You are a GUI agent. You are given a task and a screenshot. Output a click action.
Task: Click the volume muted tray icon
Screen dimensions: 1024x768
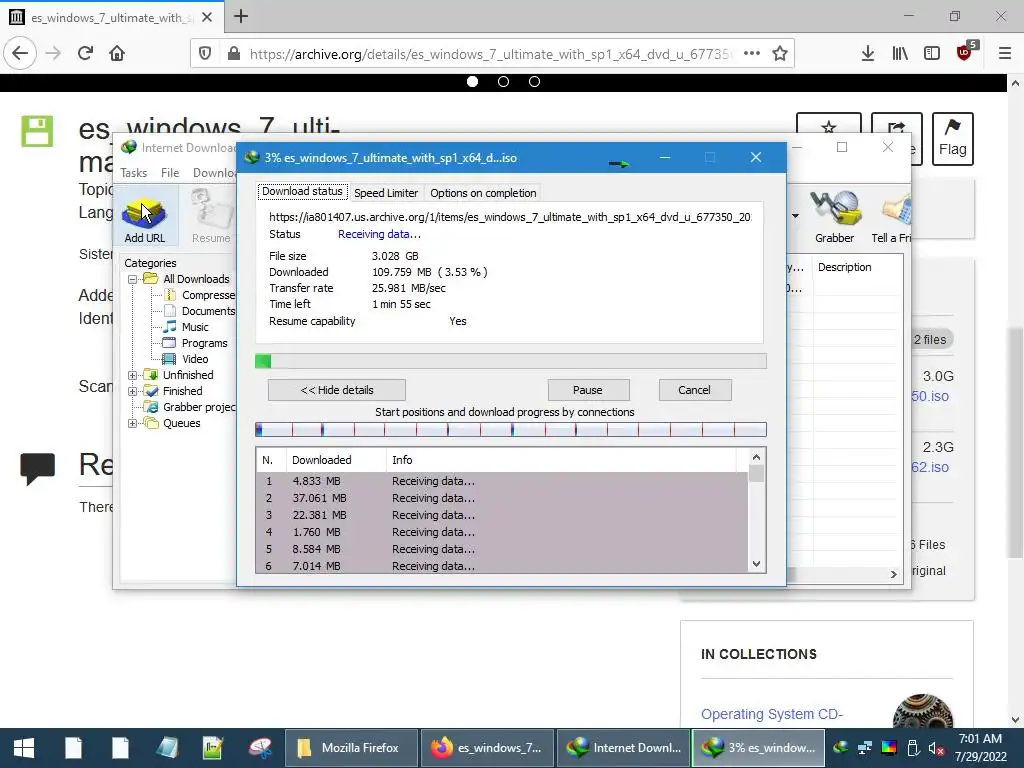click(x=935, y=748)
